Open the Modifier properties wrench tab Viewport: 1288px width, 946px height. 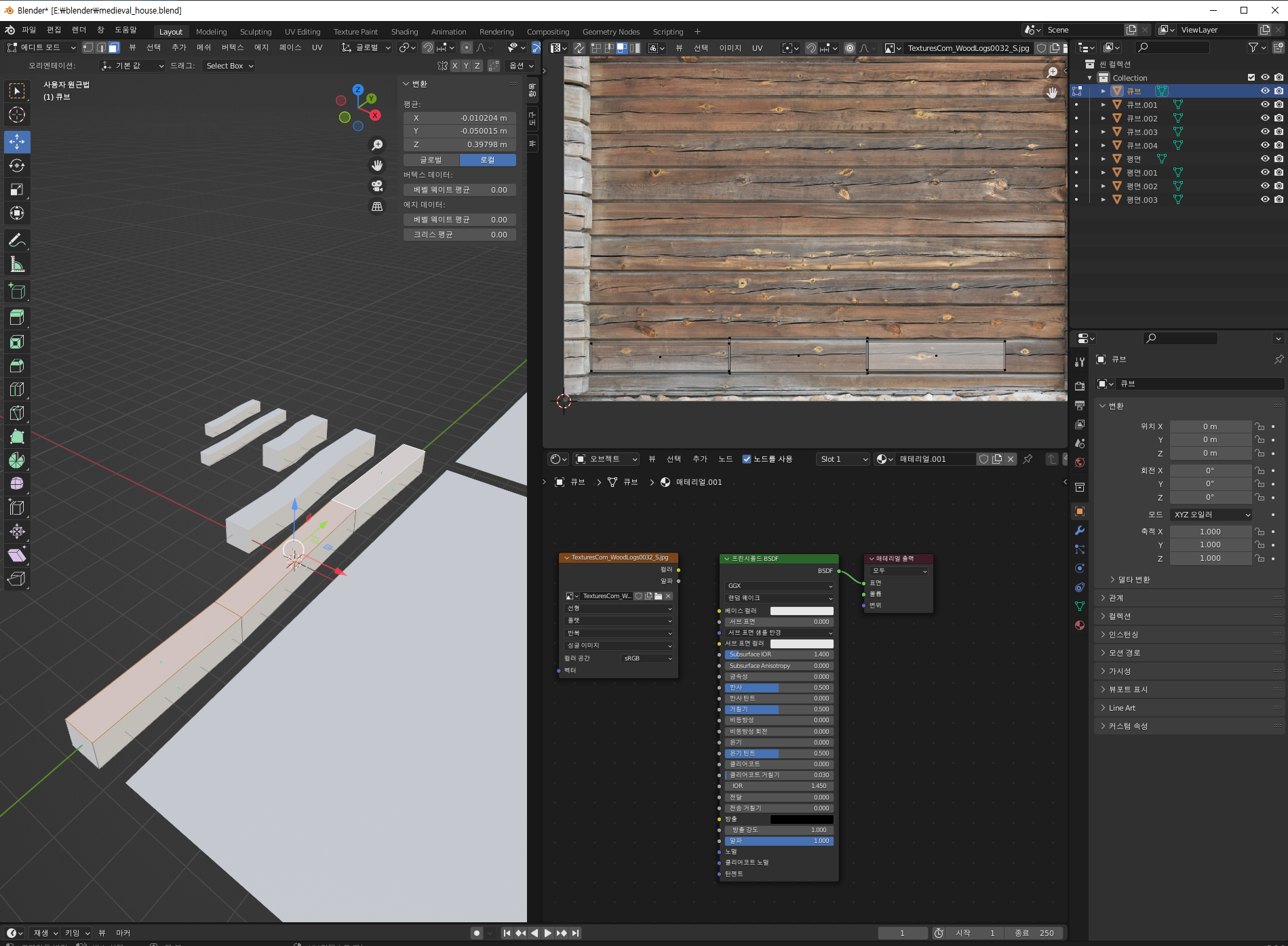click(x=1080, y=530)
